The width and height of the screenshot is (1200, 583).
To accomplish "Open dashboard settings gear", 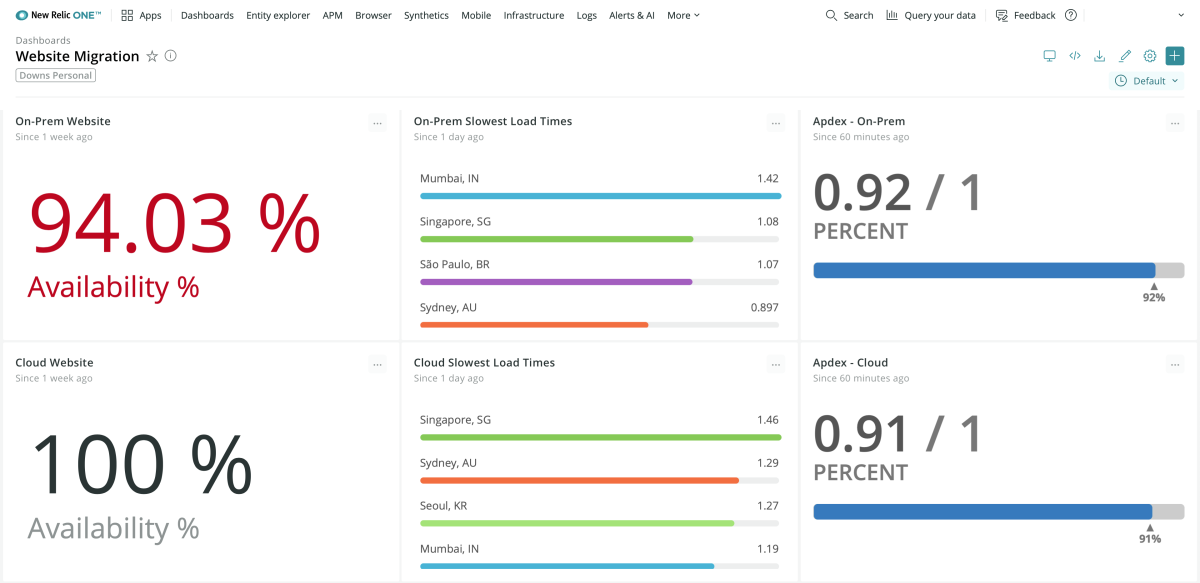I will [x=1150, y=56].
